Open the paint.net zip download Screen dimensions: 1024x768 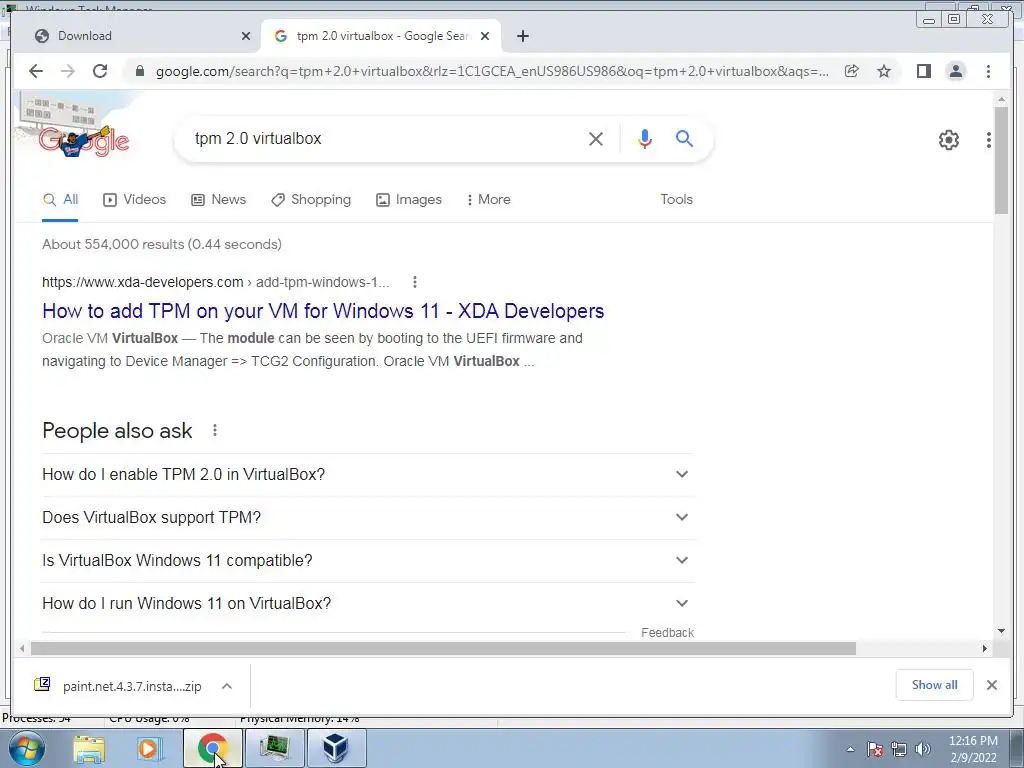click(x=132, y=686)
